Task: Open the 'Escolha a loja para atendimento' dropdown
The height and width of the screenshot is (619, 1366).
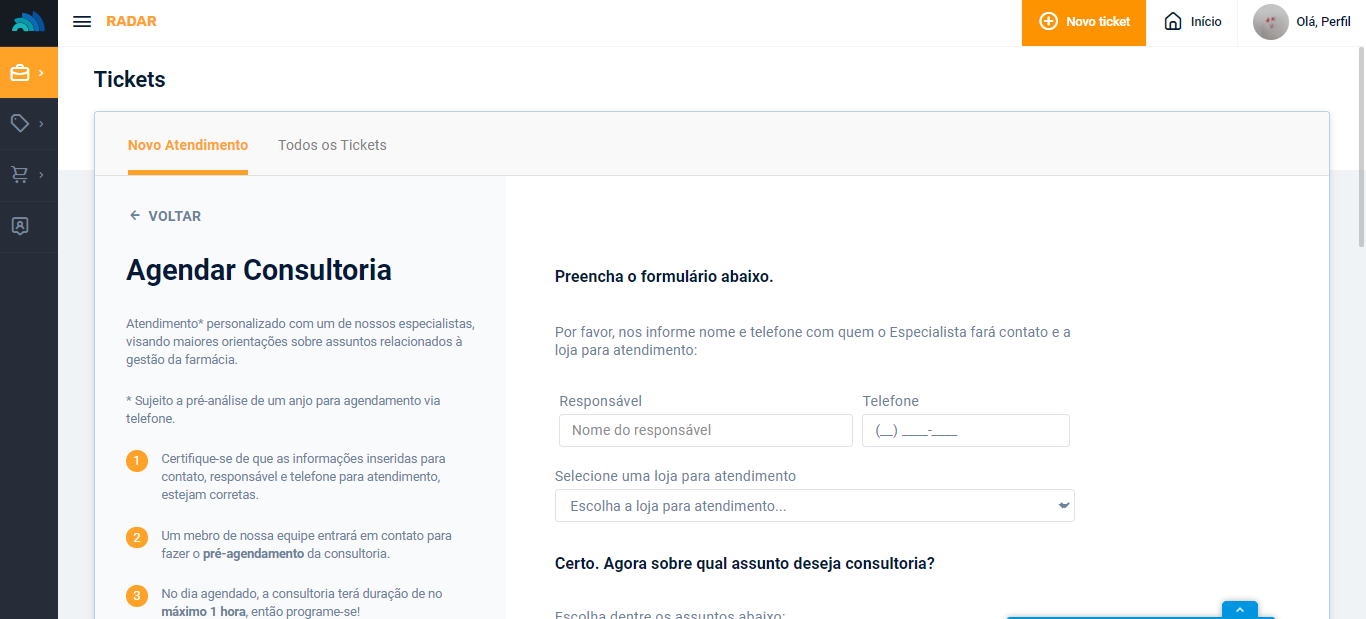Action: tap(814, 506)
